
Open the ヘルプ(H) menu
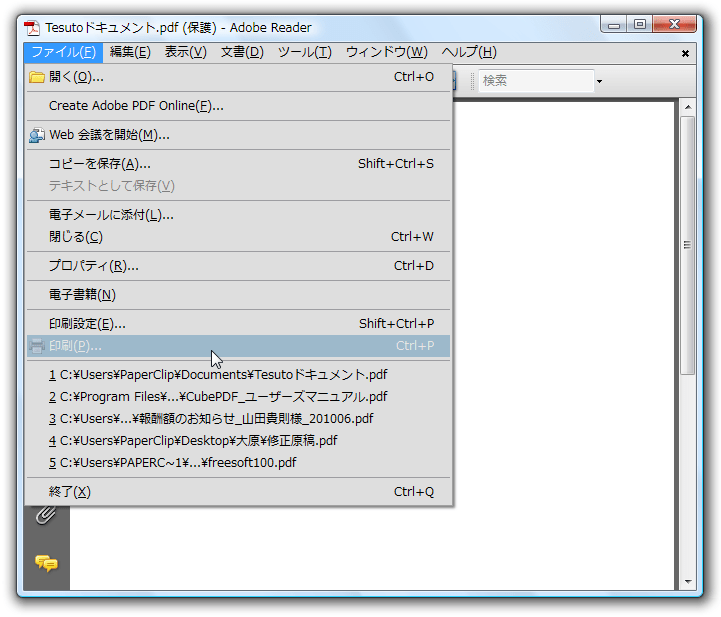469,52
